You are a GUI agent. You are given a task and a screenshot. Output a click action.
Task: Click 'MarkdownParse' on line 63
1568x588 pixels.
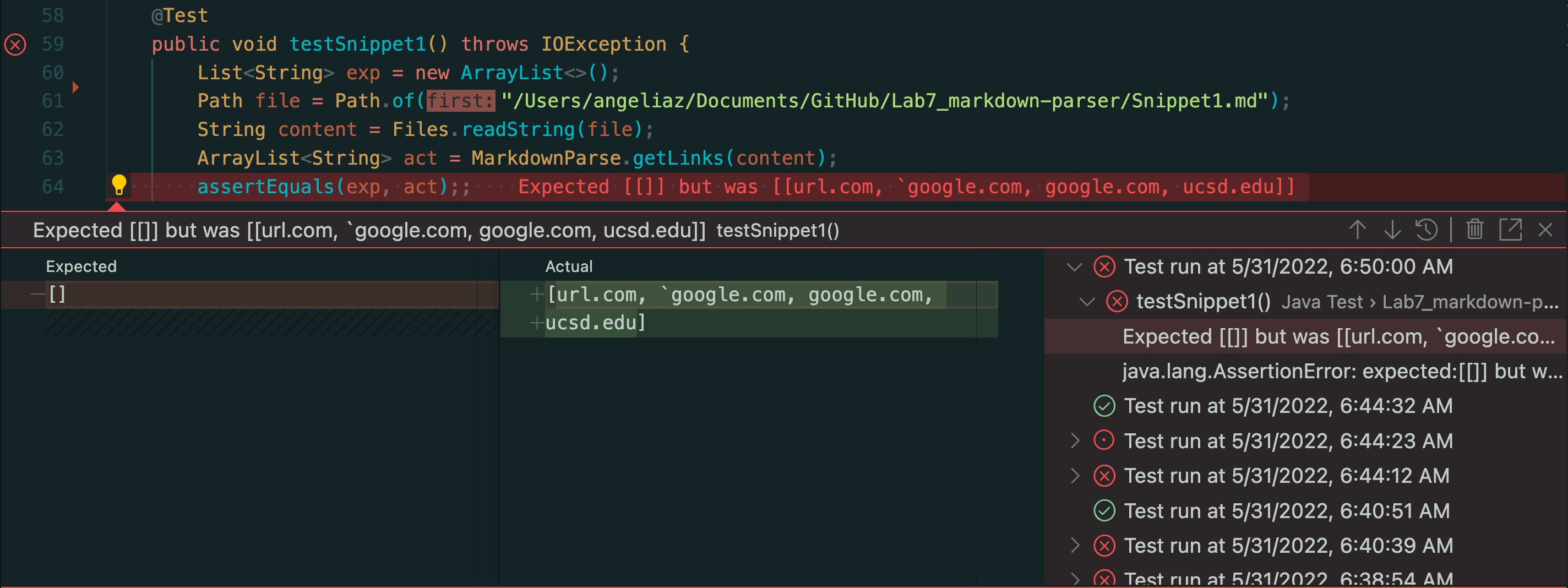(546, 157)
